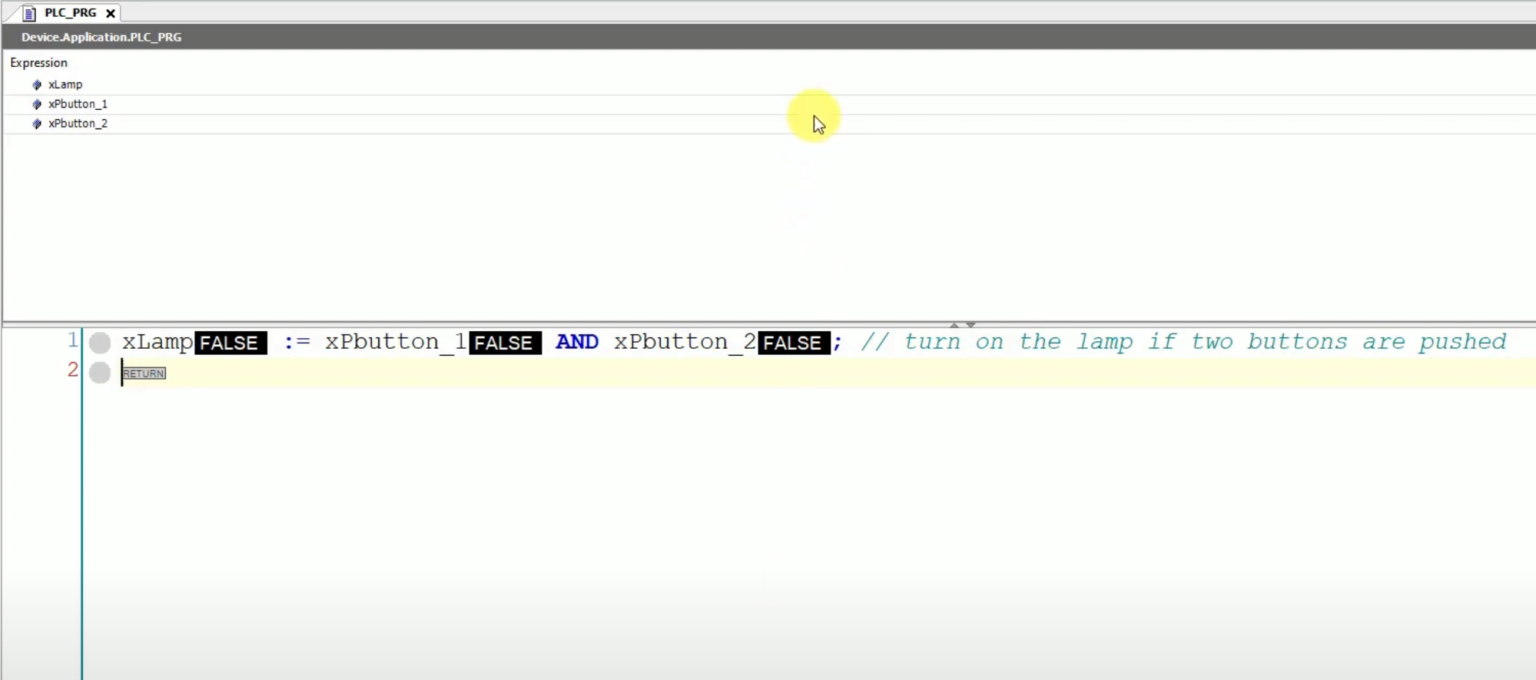Screen dimensions: 1536x680
Task: Toggle the breakpoint circle on line 1
Action: pos(100,343)
